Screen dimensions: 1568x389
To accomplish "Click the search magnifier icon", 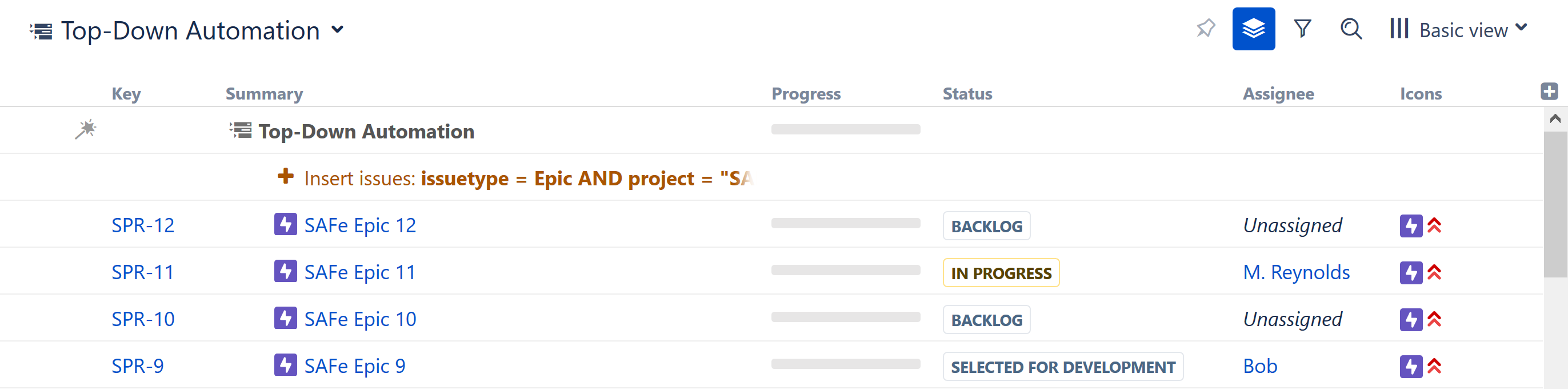I will tap(1351, 29).
